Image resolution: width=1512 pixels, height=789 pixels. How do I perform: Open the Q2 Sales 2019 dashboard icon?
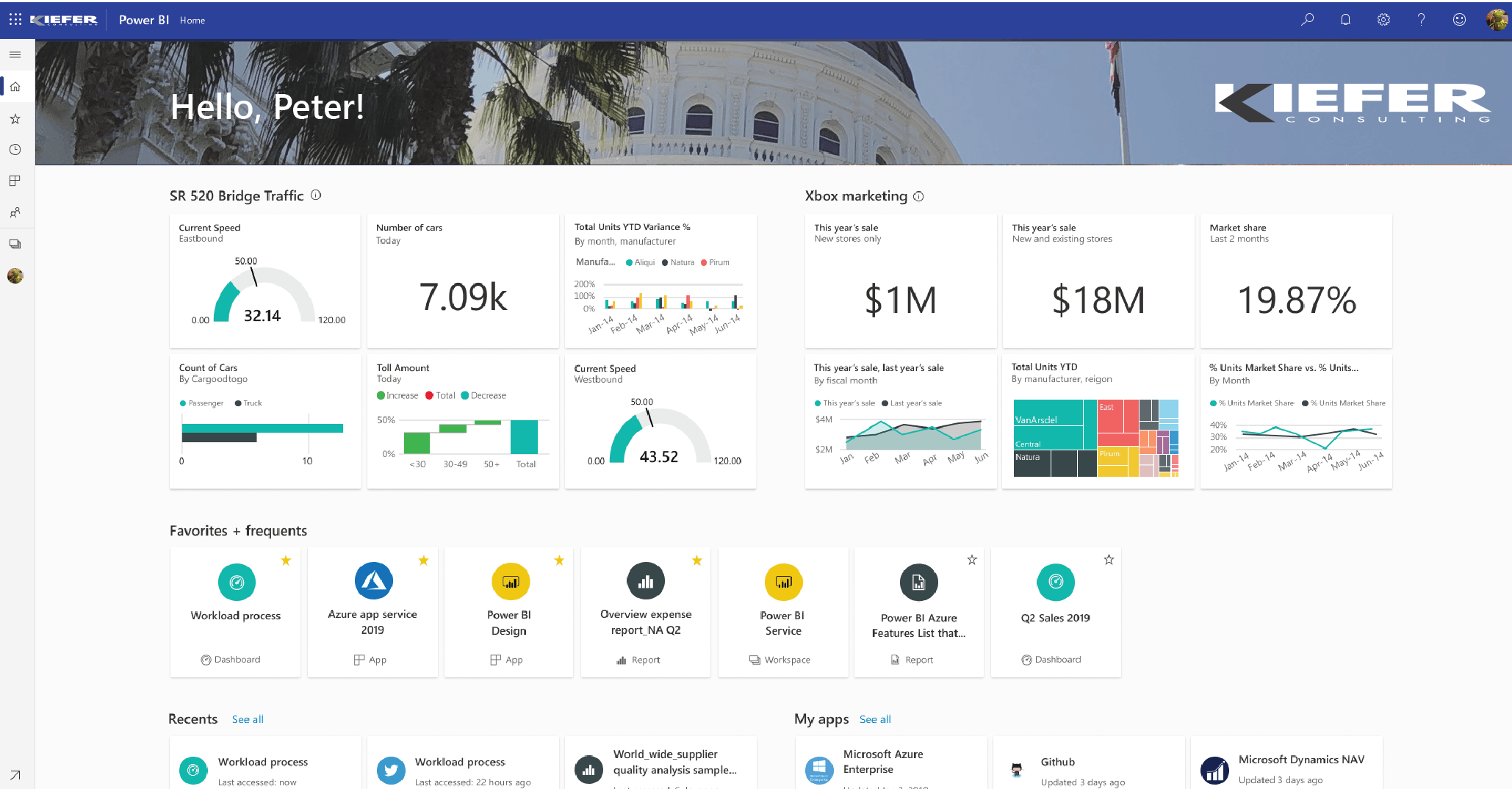coord(1056,582)
